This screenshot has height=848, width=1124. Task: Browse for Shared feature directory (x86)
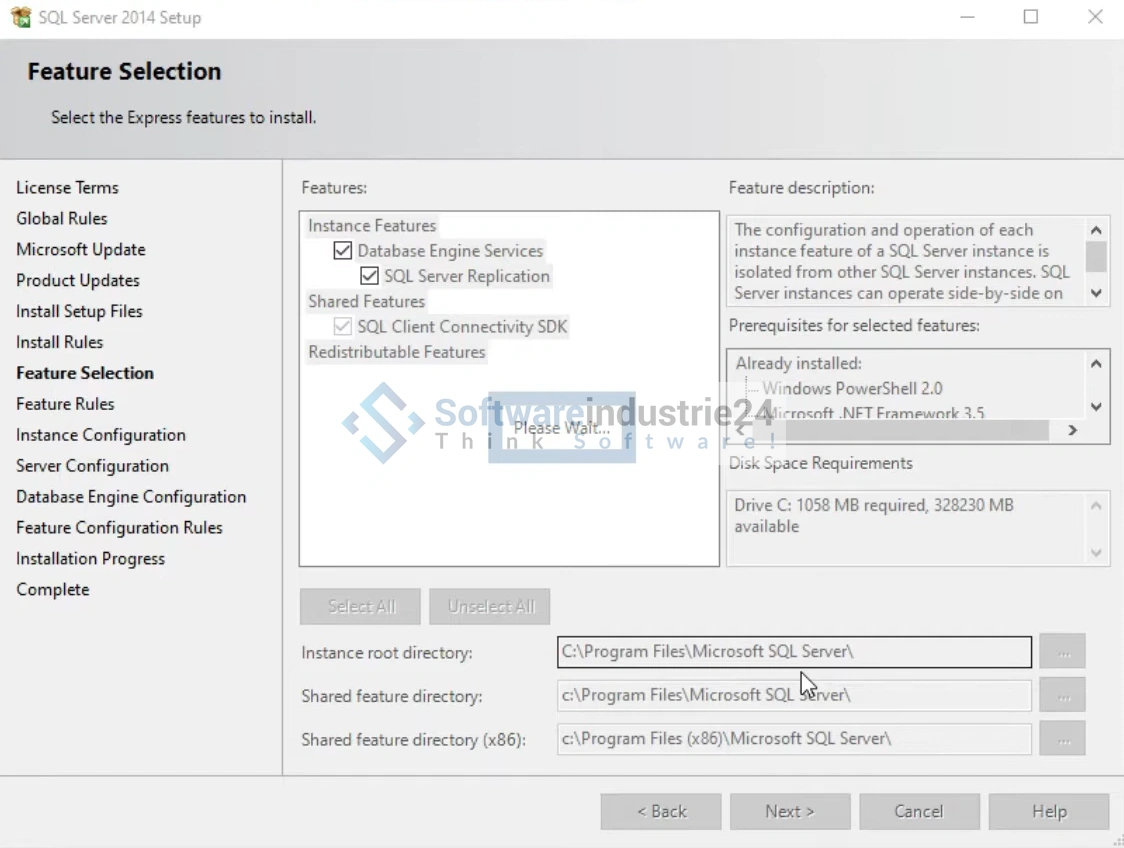(x=1062, y=739)
